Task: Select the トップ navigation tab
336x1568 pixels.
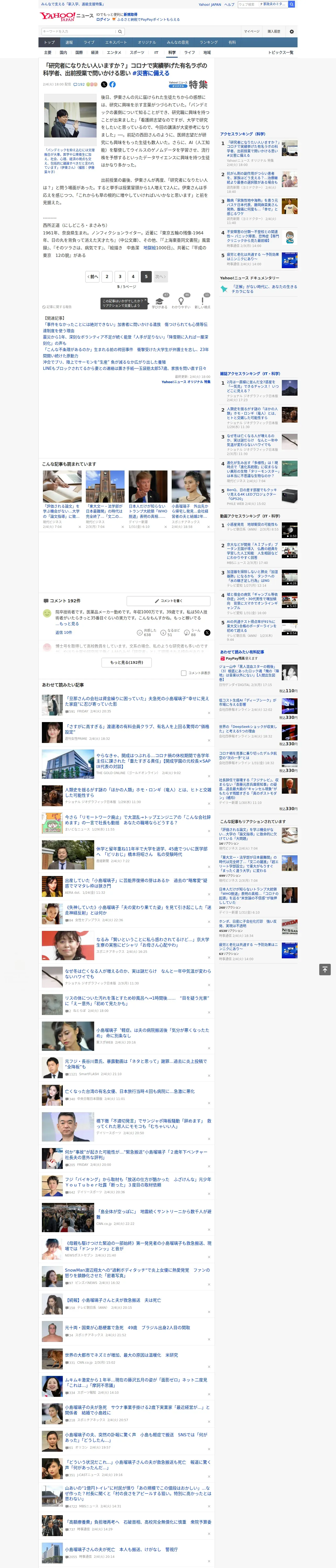Action: click(x=49, y=43)
